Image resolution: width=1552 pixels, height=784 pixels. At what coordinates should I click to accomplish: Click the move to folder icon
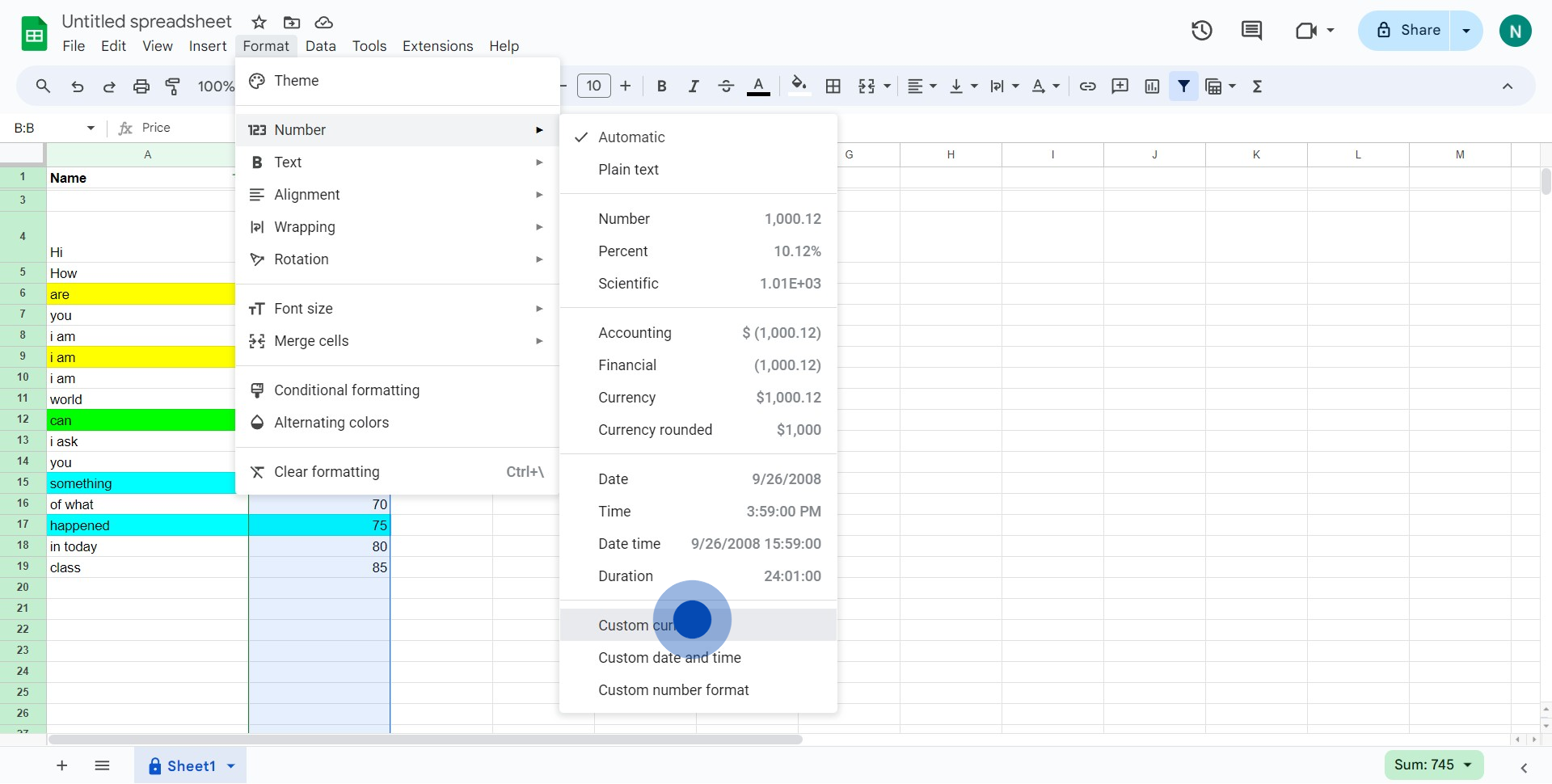click(x=292, y=22)
